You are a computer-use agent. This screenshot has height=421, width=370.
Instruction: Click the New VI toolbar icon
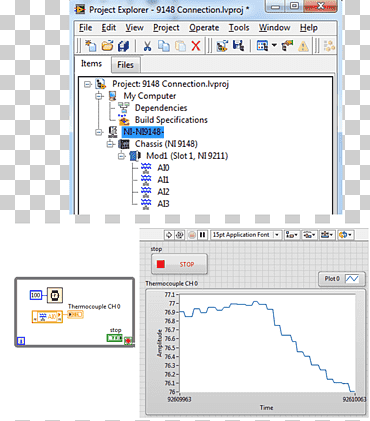[90, 46]
